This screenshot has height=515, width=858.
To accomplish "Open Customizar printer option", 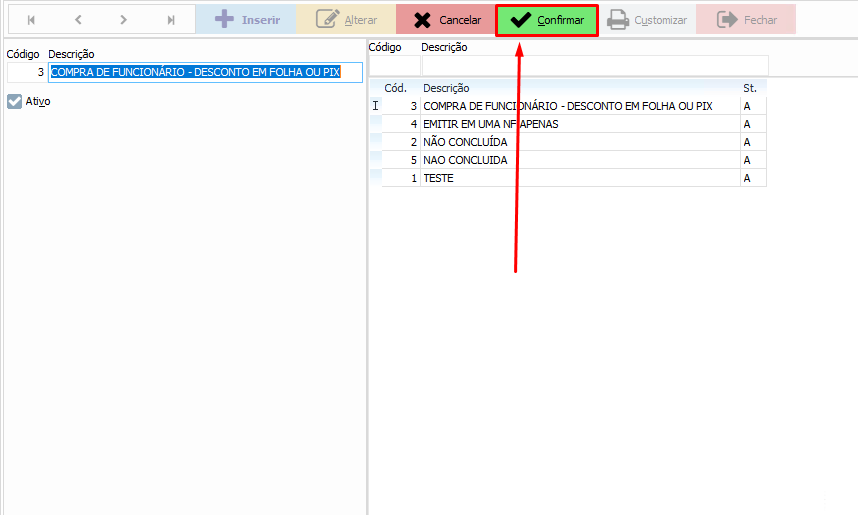I will click(x=648, y=20).
